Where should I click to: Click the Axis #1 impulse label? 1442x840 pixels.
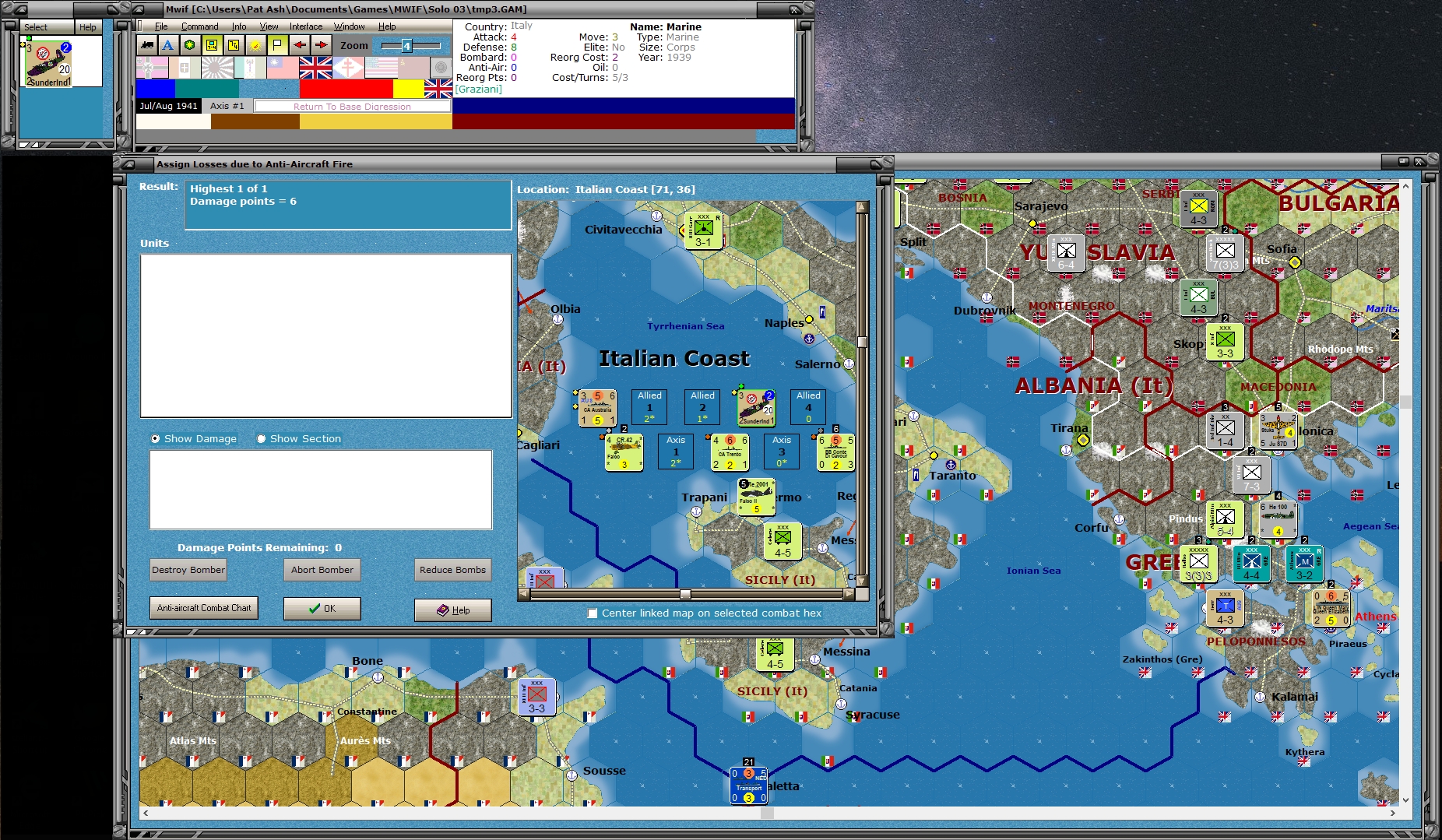click(x=227, y=106)
